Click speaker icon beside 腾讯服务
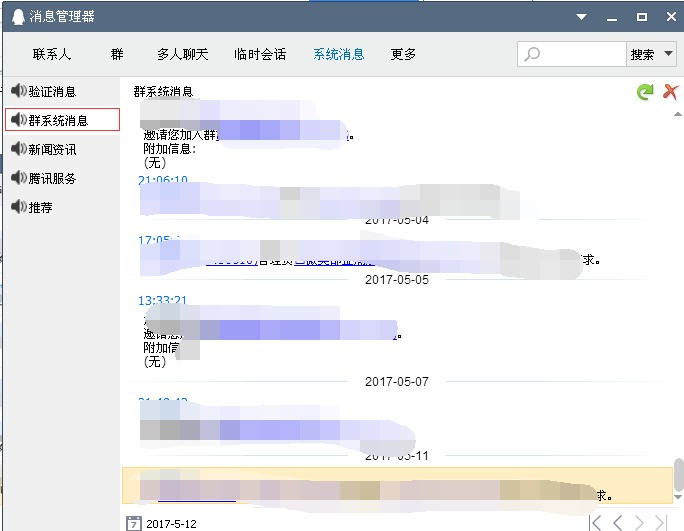The width and height of the screenshot is (684, 531). (19, 178)
